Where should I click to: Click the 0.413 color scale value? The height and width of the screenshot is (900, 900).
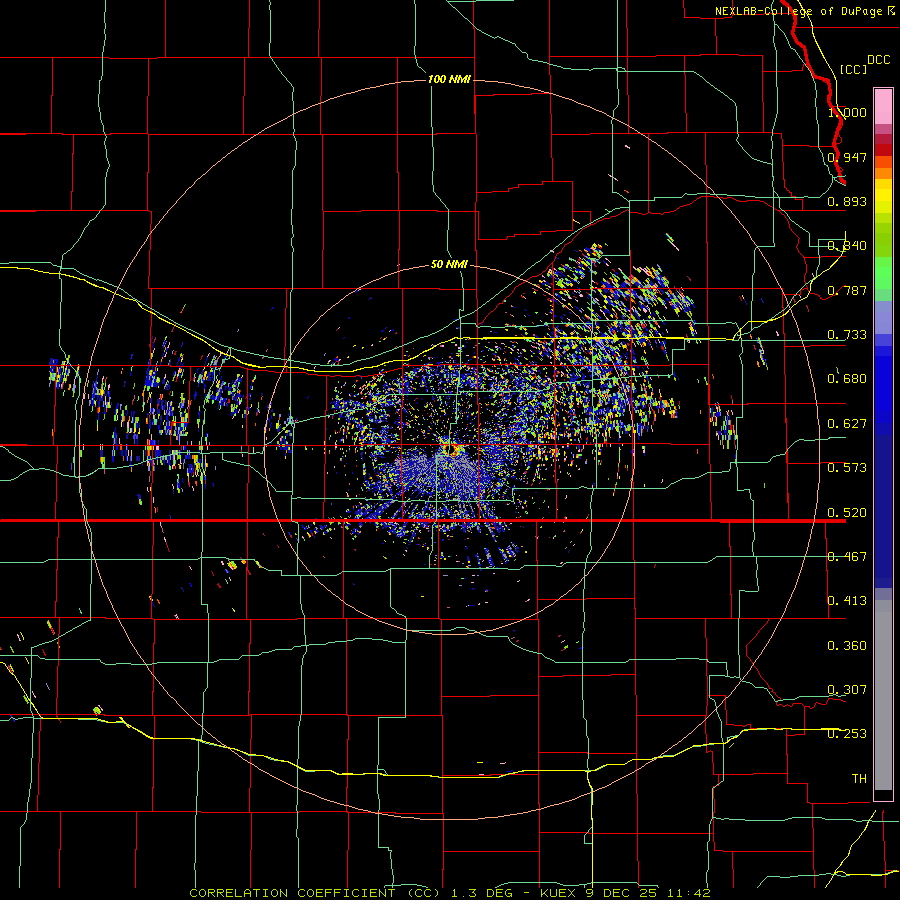pos(847,601)
